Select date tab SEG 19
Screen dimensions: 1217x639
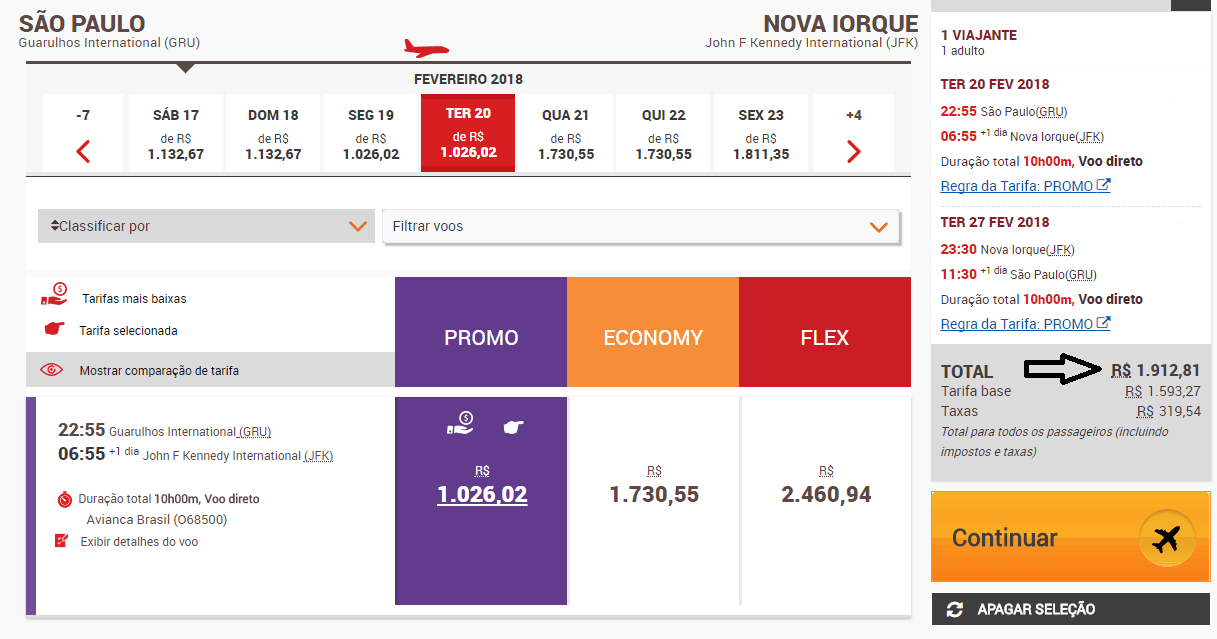coord(371,133)
